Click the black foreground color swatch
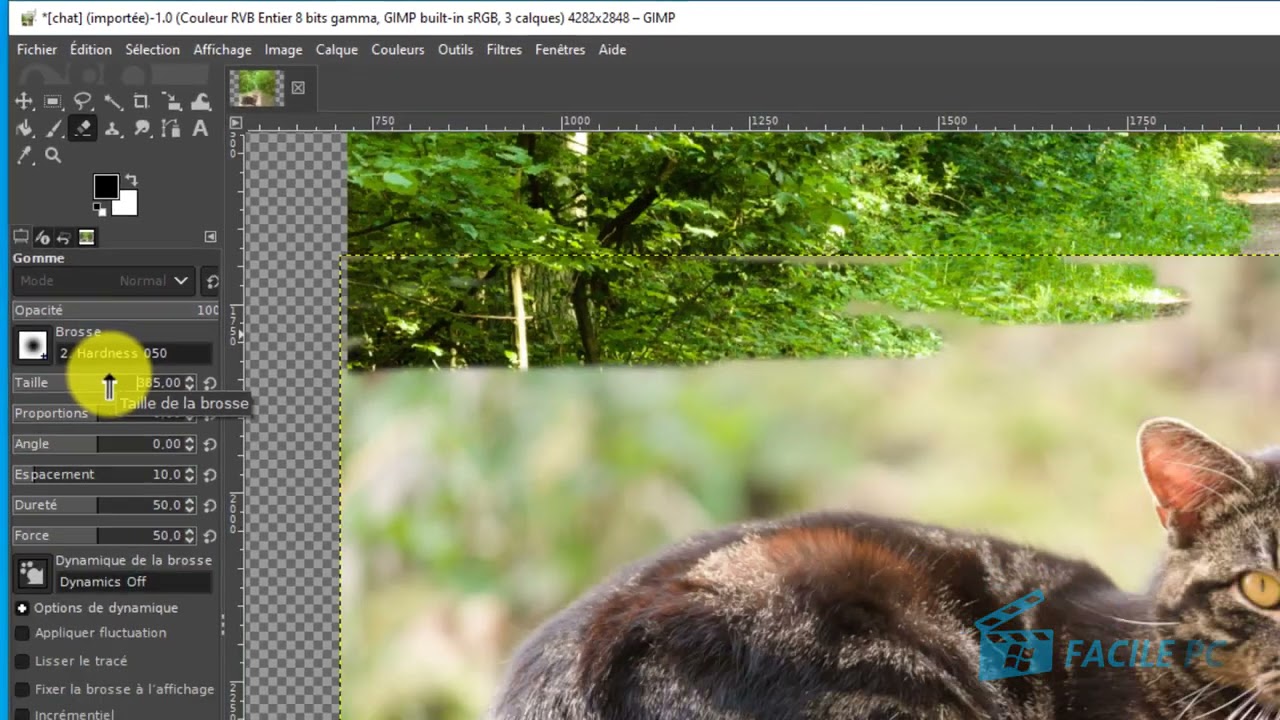The height and width of the screenshot is (720, 1280). (x=105, y=185)
